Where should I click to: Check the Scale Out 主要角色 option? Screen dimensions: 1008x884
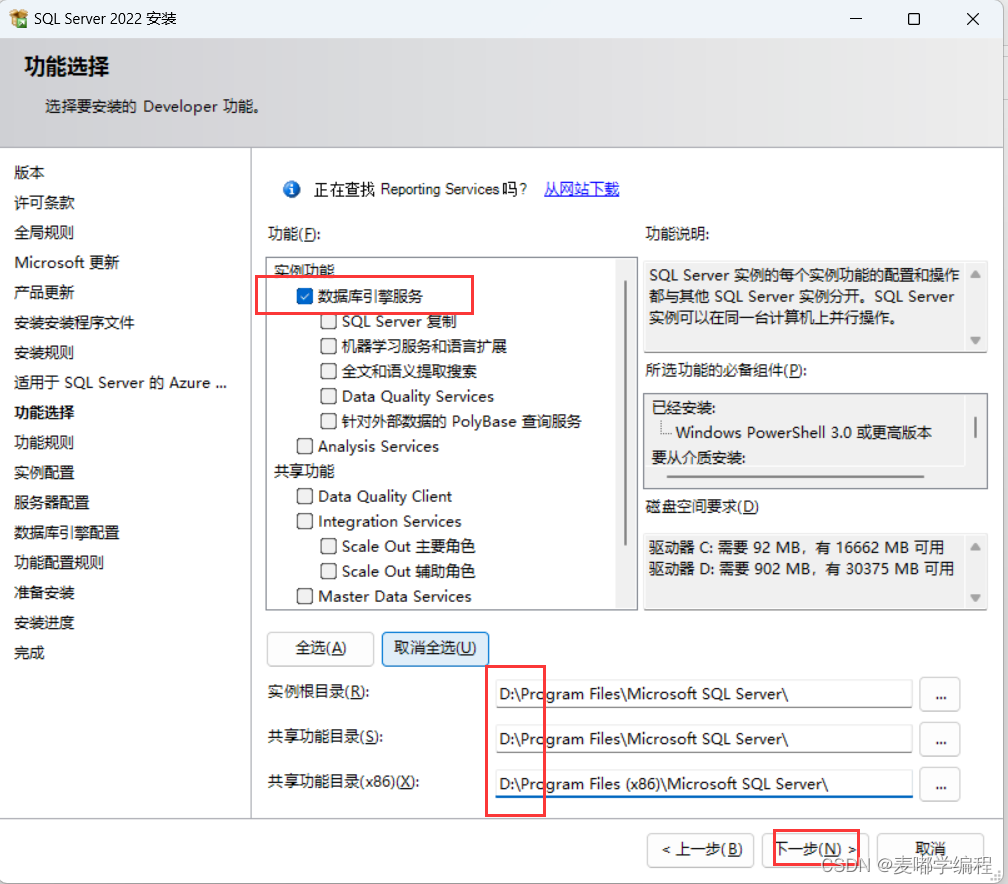click(x=328, y=546)
